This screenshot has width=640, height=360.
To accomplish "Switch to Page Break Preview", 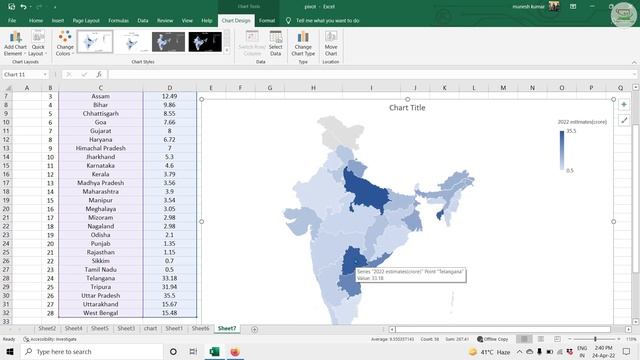I will click(x=557, y=339).
